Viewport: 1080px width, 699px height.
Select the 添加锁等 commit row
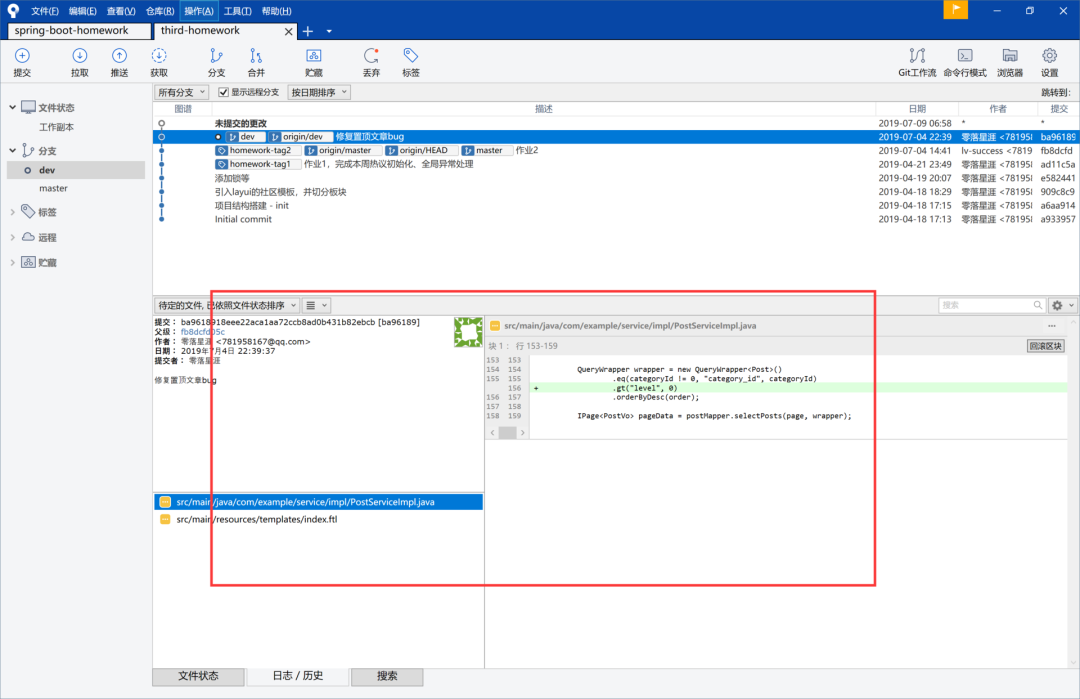615,178
